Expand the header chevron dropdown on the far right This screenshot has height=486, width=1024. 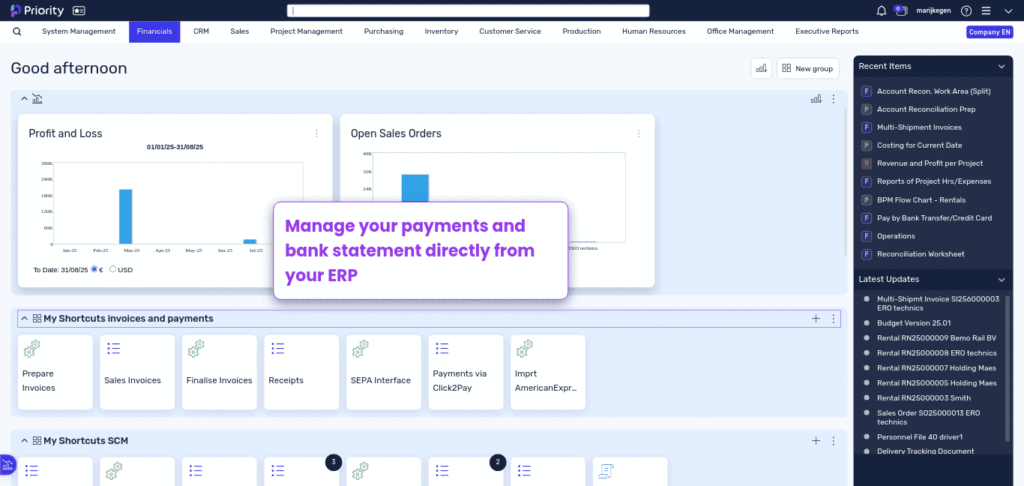tap(1006, 10)
